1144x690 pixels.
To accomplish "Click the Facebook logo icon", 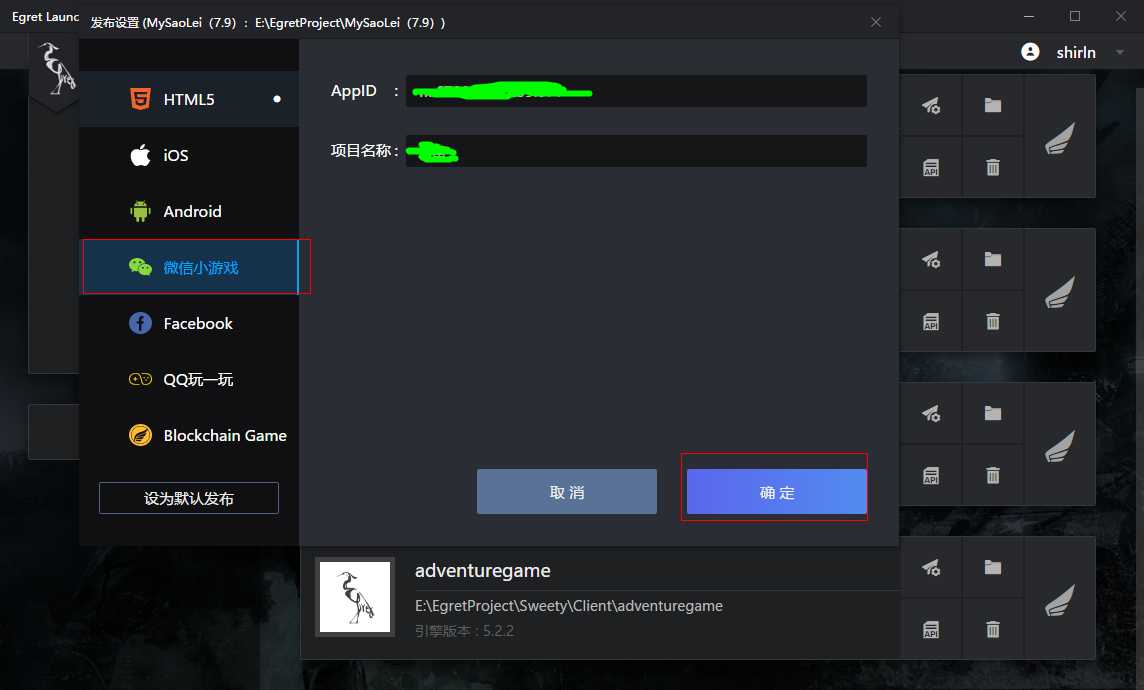I will 140,323.
